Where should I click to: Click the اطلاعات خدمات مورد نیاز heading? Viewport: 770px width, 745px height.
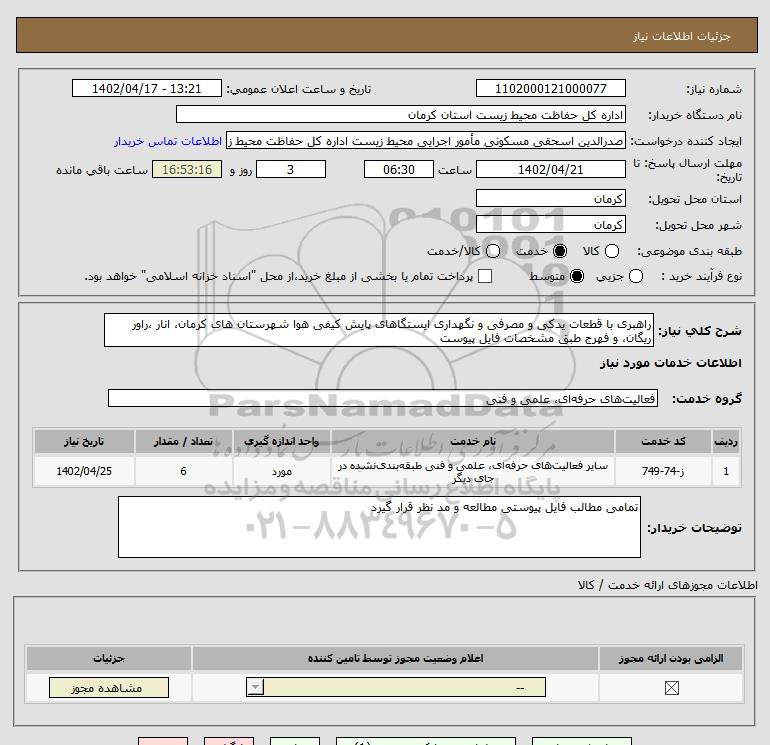pos(670,363)
